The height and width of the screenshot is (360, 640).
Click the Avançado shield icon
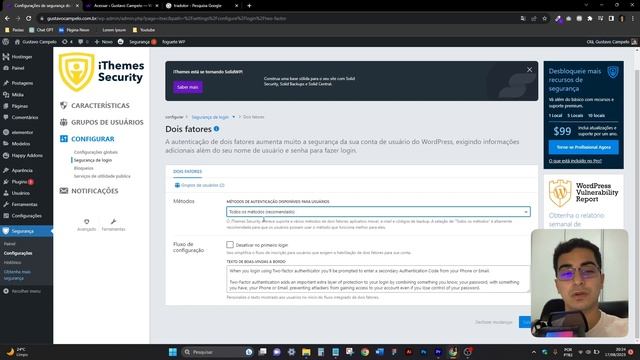click(87, 222)
